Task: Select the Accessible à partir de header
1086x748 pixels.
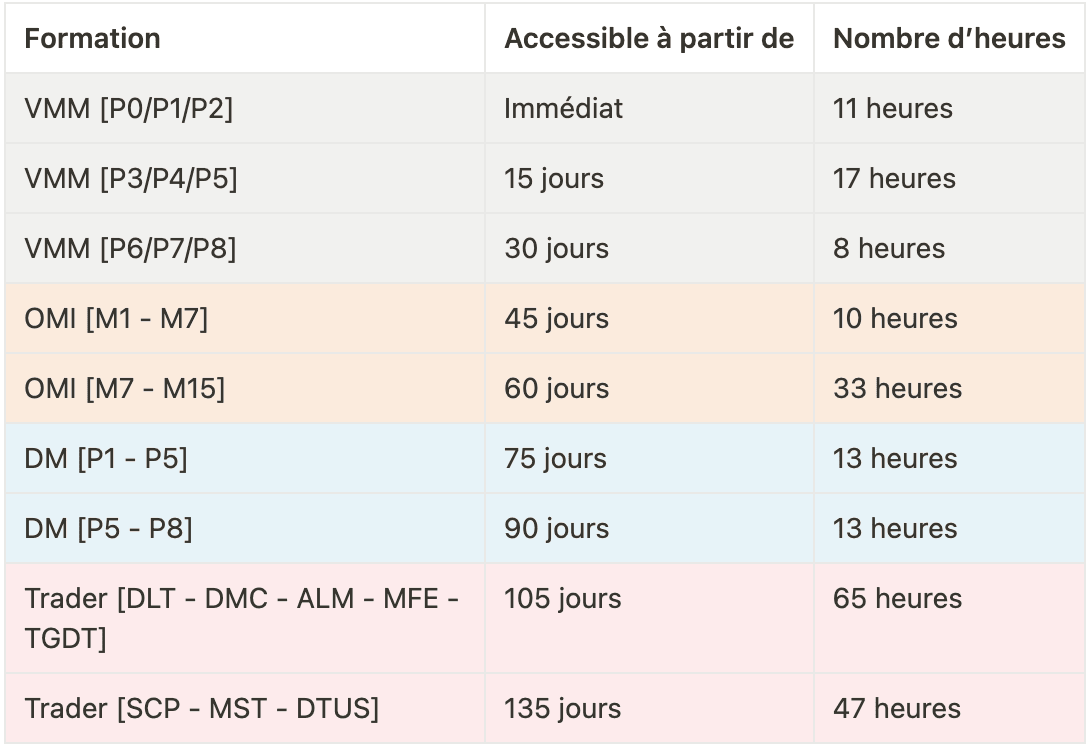Action: coord(649,38)
